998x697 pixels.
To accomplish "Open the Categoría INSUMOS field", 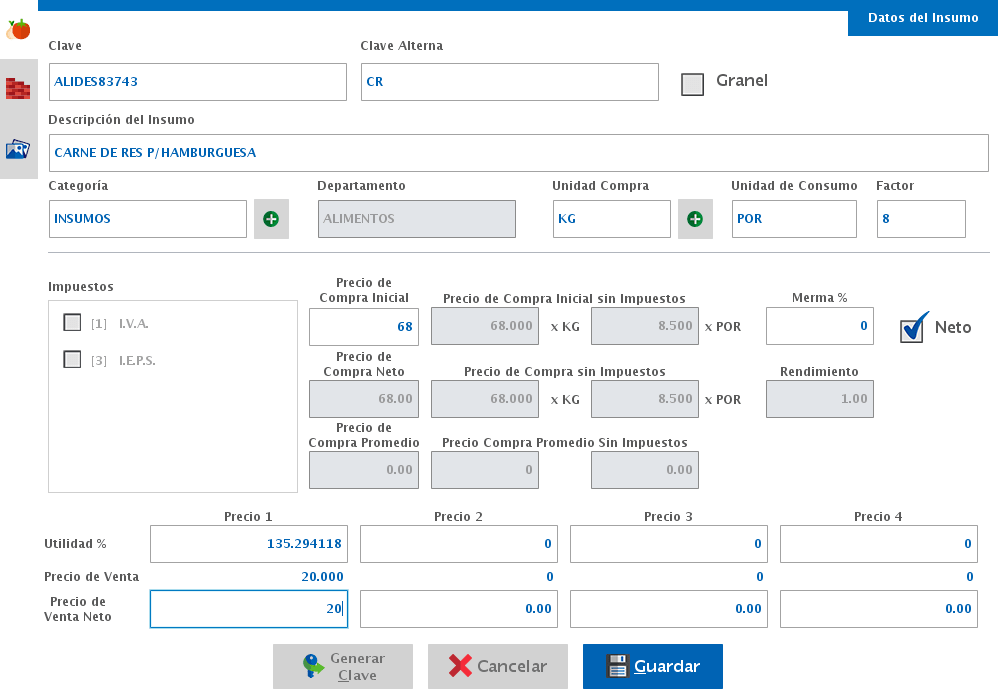I will 147,219.
